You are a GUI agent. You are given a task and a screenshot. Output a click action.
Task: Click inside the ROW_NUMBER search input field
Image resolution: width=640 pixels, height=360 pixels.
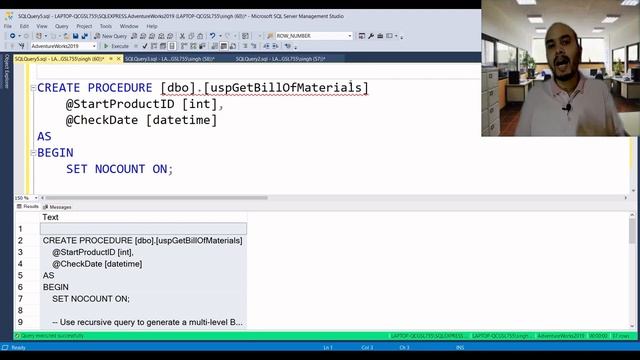311,36
